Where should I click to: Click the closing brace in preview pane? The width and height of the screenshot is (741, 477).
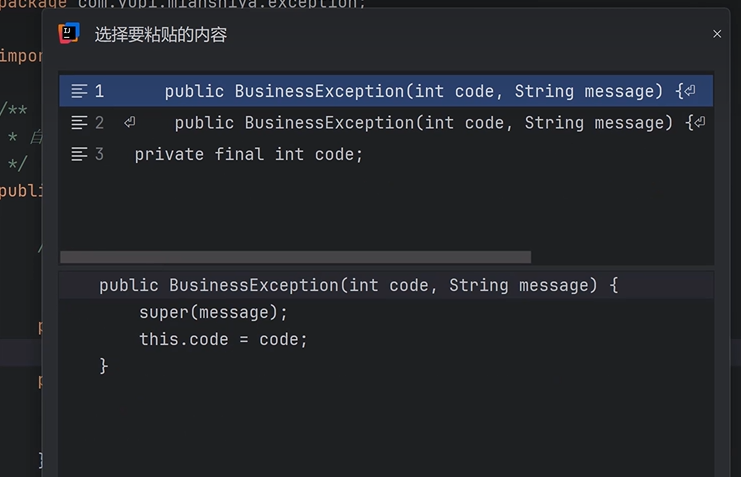pos(104,366)
